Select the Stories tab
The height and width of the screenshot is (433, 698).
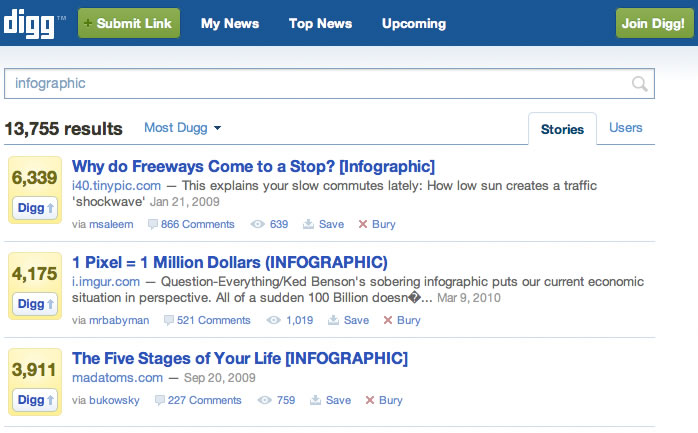coord(562,129)
